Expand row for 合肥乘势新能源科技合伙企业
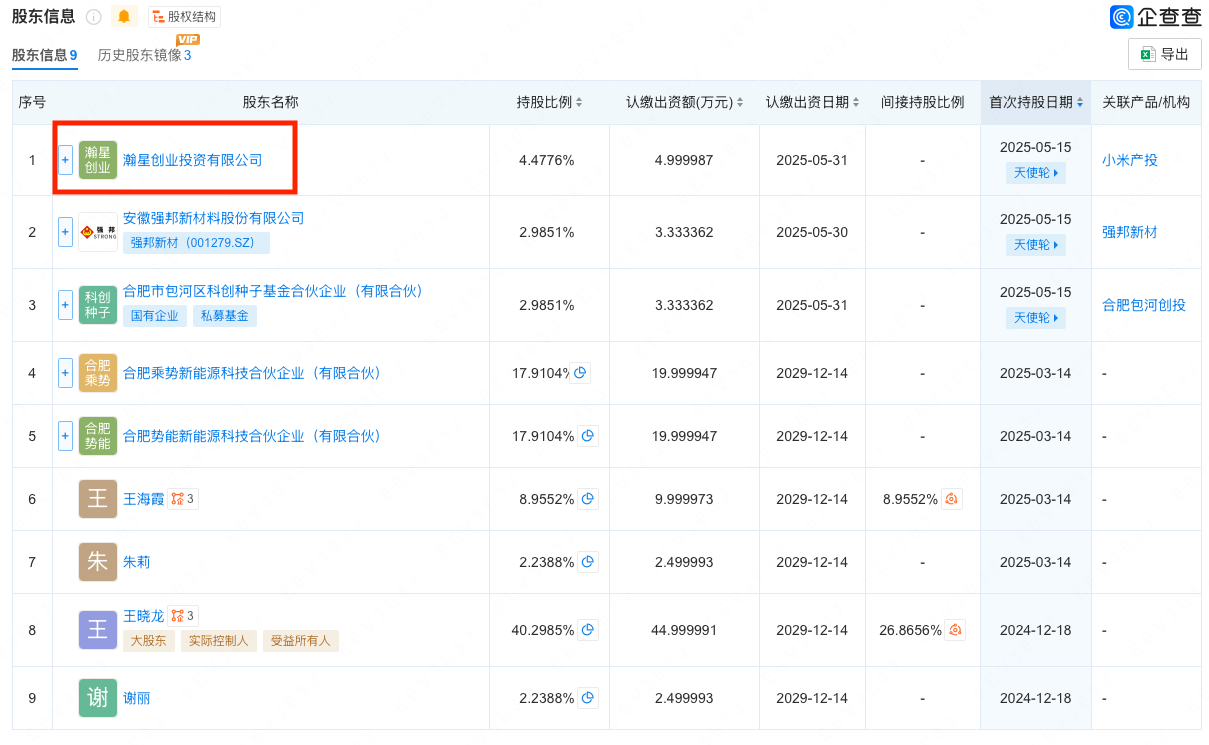The height and width of the screenshot is (745, 1209). click(65, 373)
